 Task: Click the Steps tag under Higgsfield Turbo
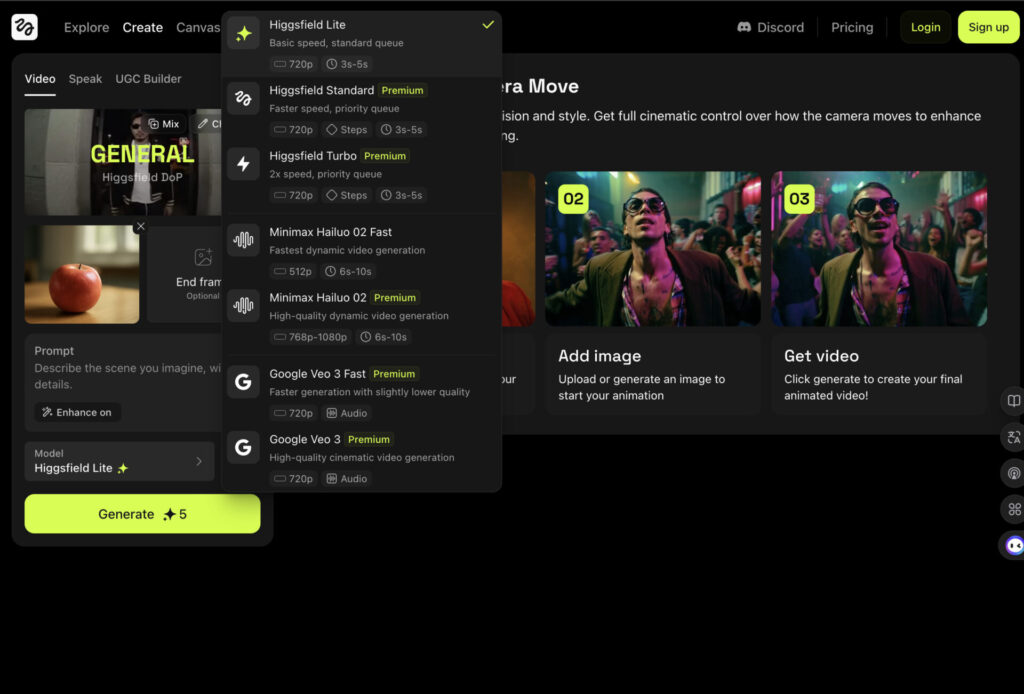[347, 195]
